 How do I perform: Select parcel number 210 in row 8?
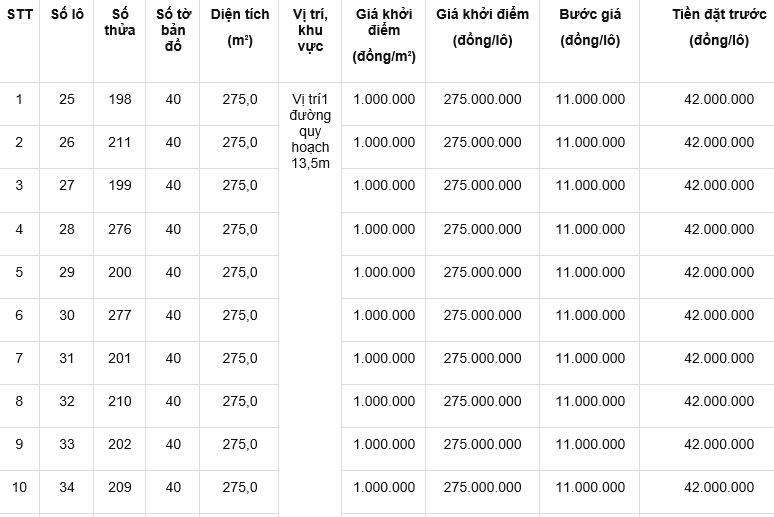[x=119, y=401]
